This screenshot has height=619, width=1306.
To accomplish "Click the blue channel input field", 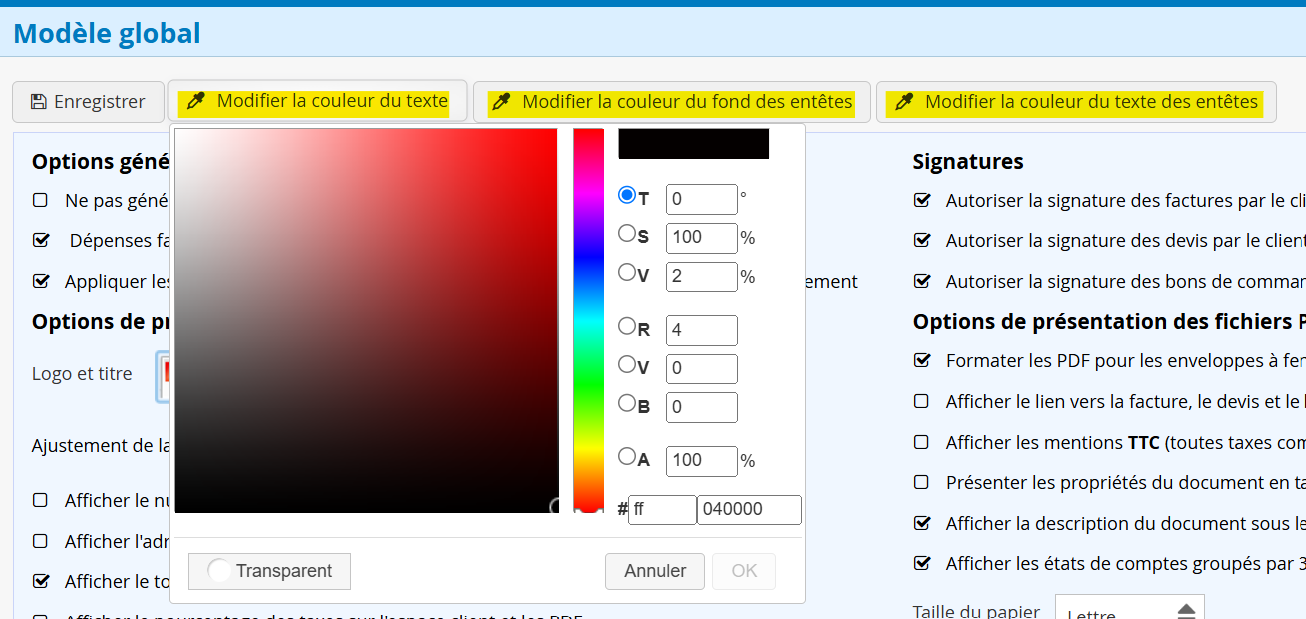I will click(702, 407).
